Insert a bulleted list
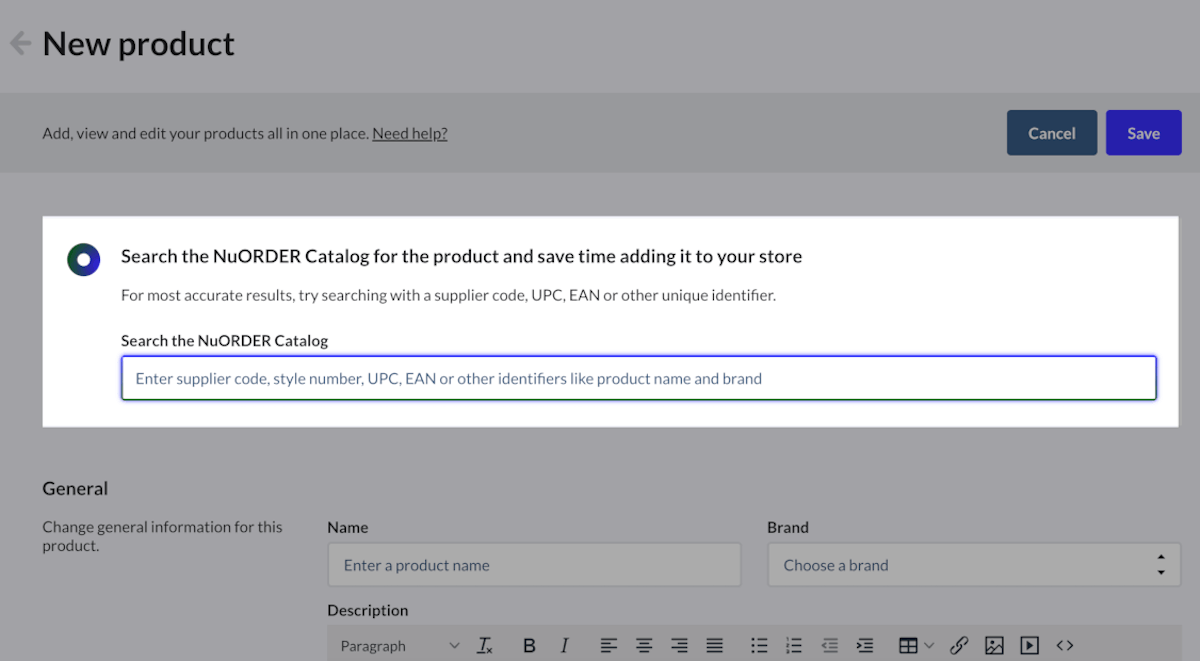Viewport: 1200px width, 661px height. (x=759, y=646)
